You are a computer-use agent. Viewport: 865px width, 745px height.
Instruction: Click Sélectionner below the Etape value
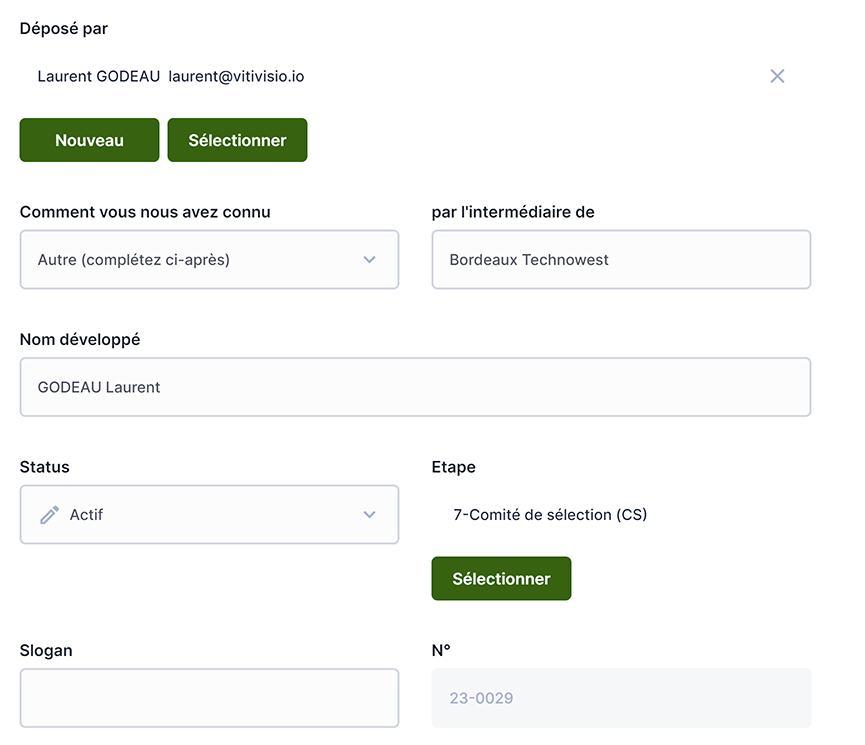click(501, 579)
